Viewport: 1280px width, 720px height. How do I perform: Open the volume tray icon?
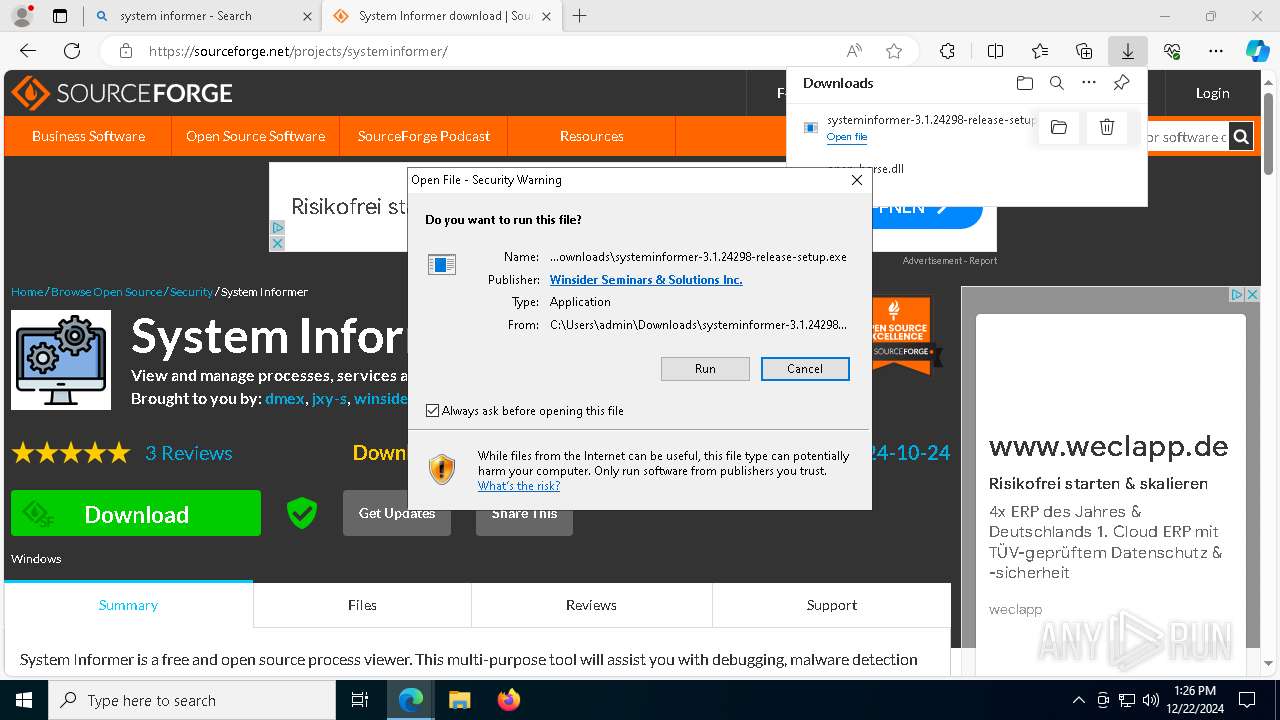(1151, 700)
